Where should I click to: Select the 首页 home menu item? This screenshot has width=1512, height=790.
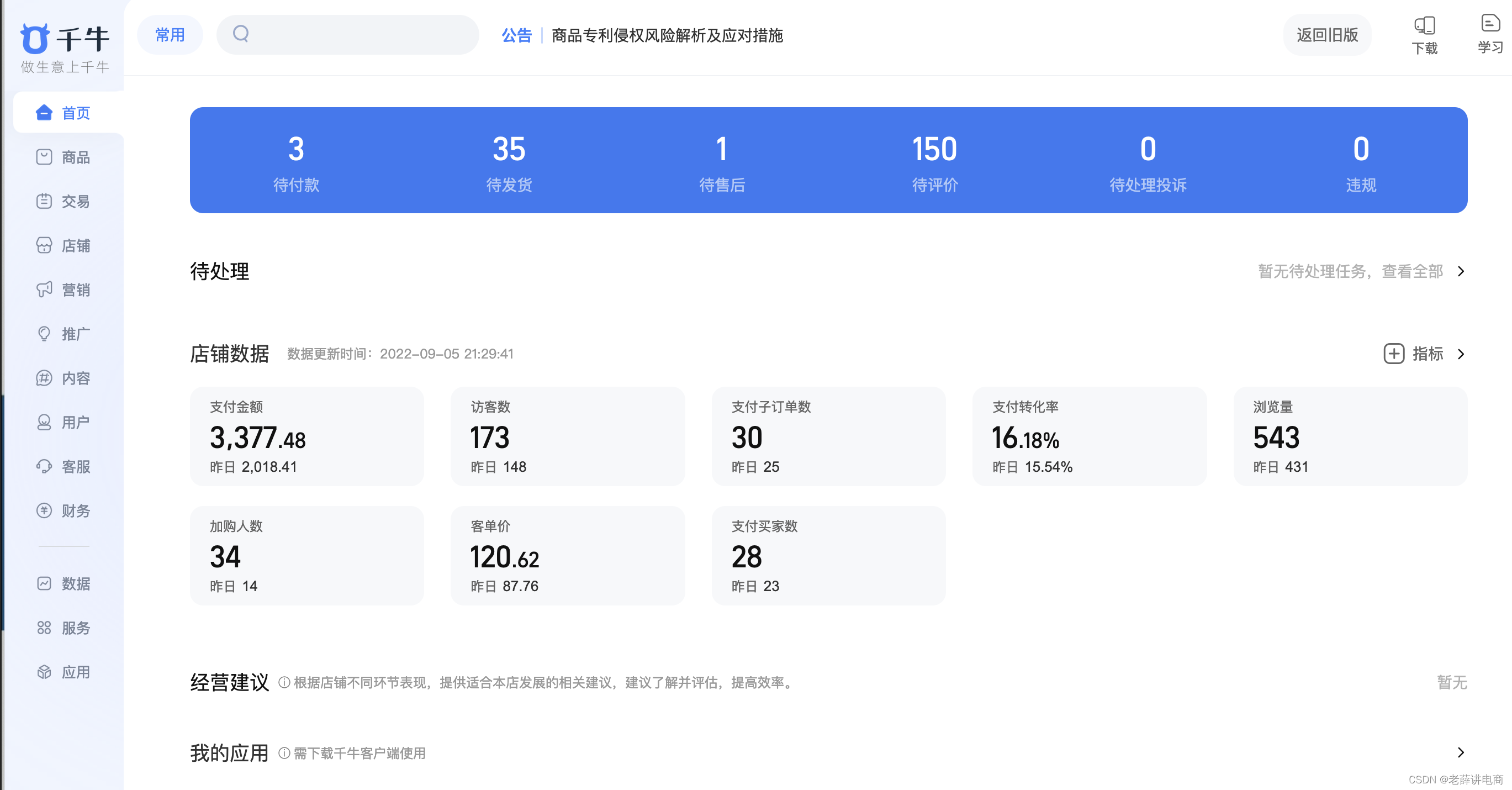pyautogui.click(x=68, y=113)
